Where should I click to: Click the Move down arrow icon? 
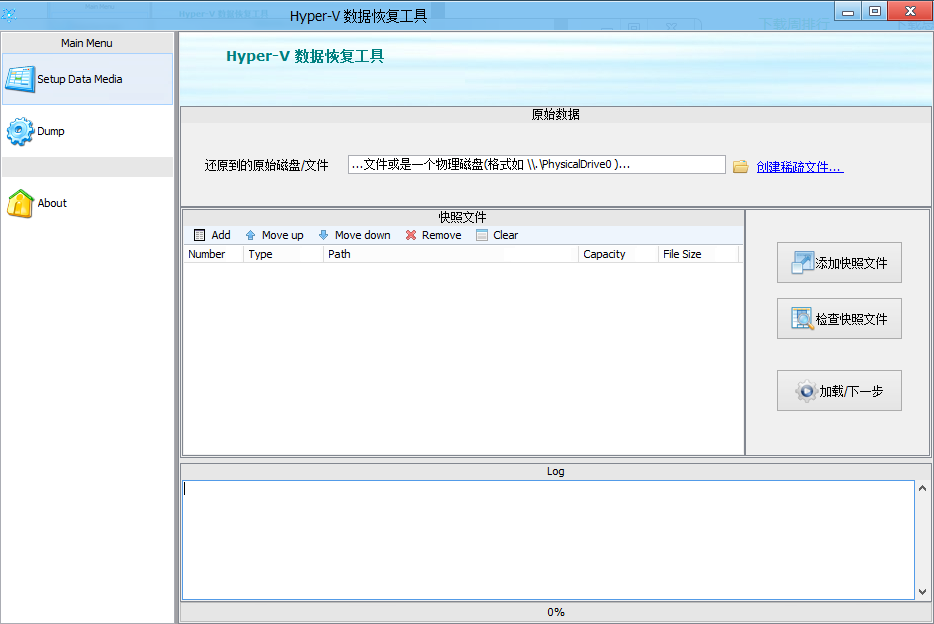point(323,235)
